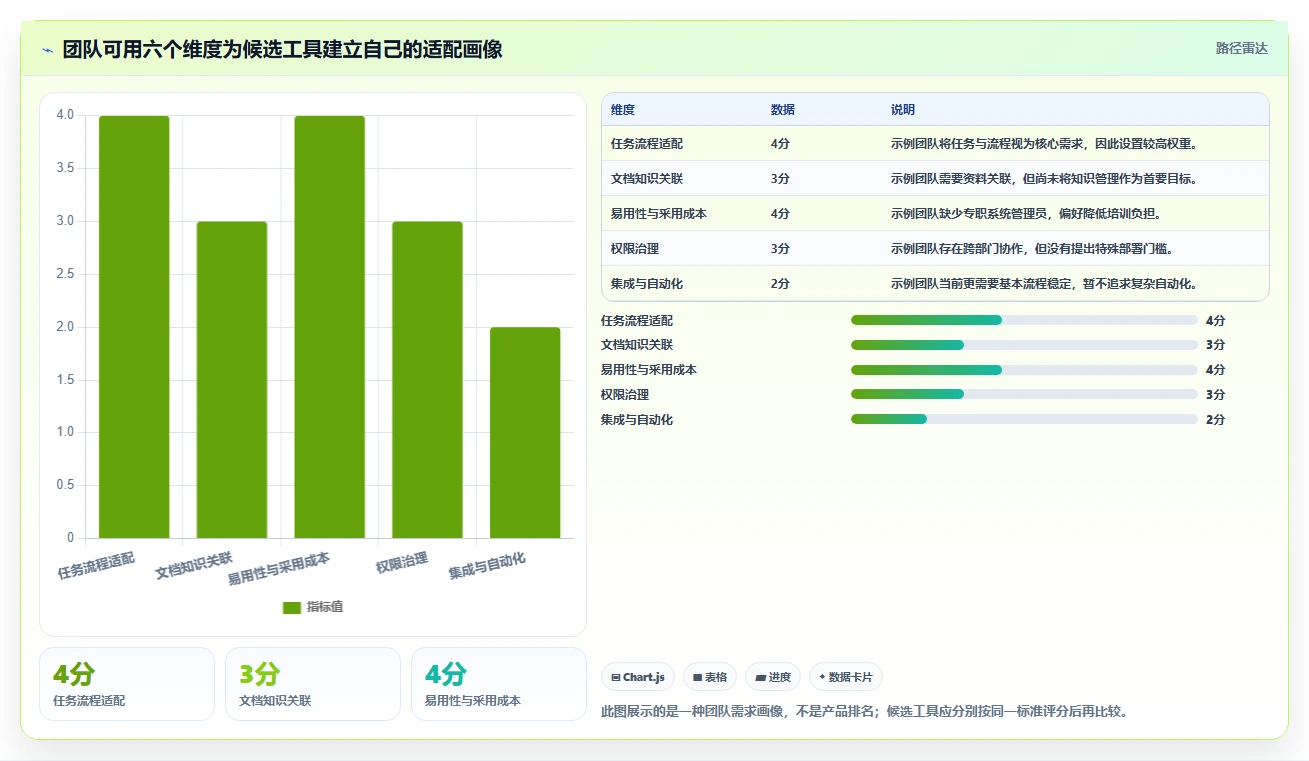
Task: Click the 2.5 y-axis tick label
Action: [x=65, y=274]
